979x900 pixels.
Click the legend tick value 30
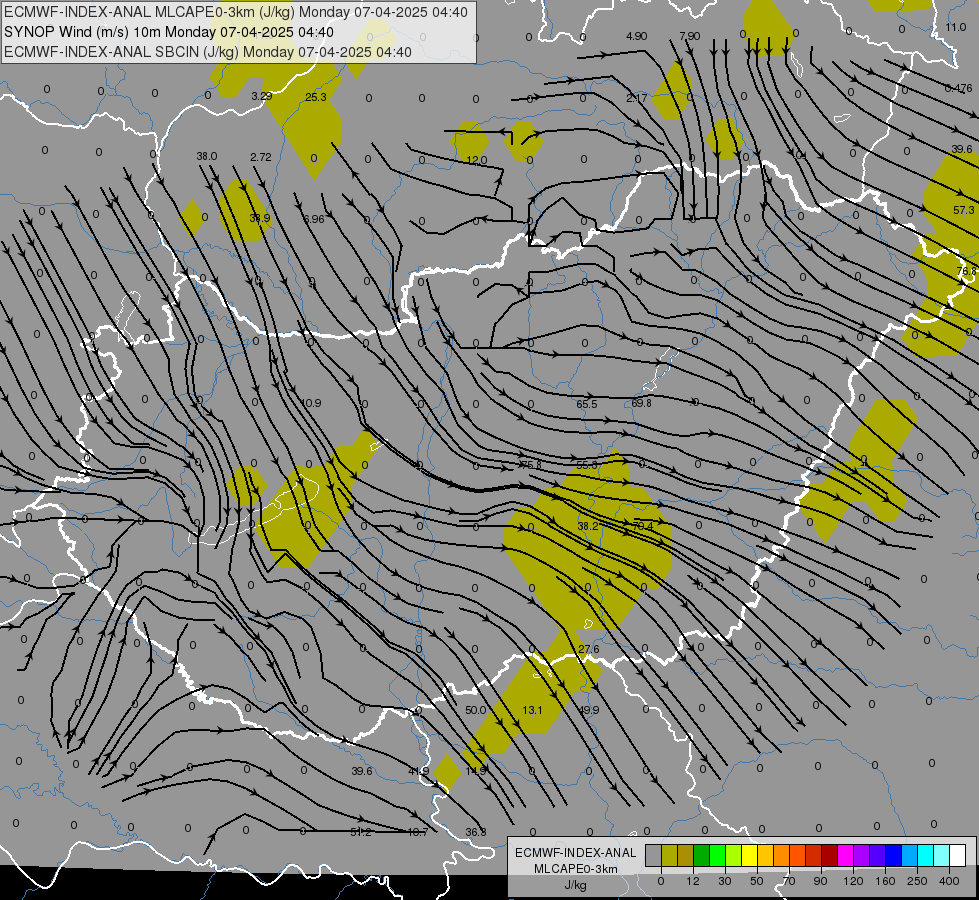[725, 881]
